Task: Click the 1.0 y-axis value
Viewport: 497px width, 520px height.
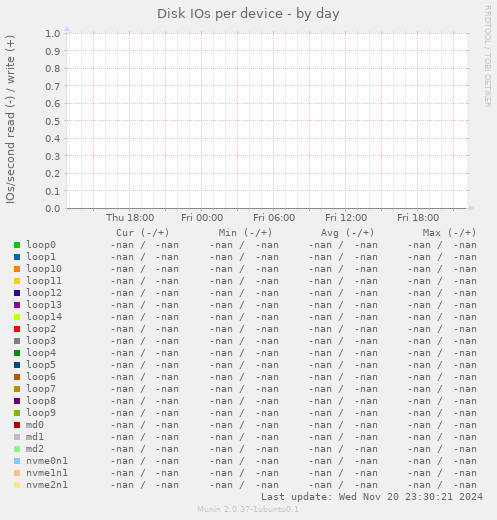Action: 53,33
